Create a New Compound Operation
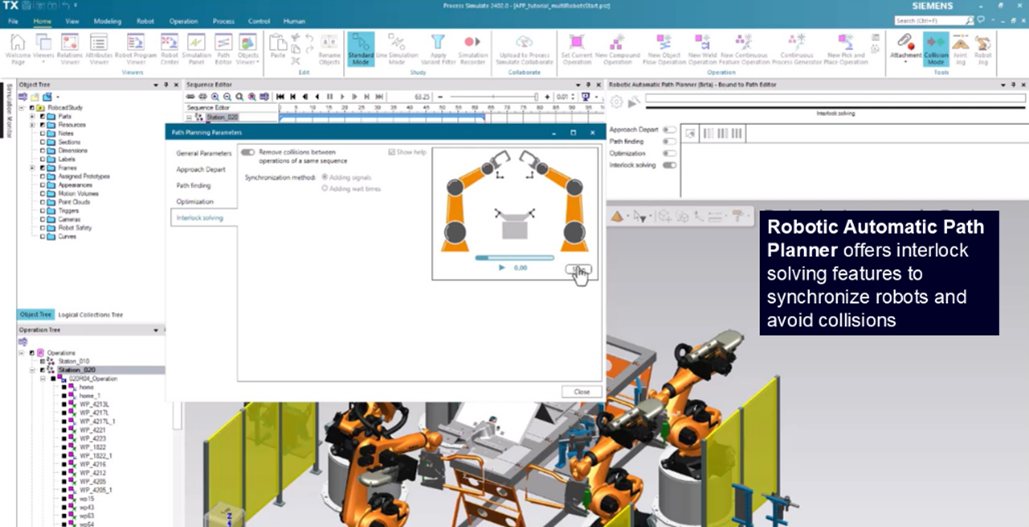This screenshot has width=1029, height=527. pyautogui.click(x=618, y=49)
